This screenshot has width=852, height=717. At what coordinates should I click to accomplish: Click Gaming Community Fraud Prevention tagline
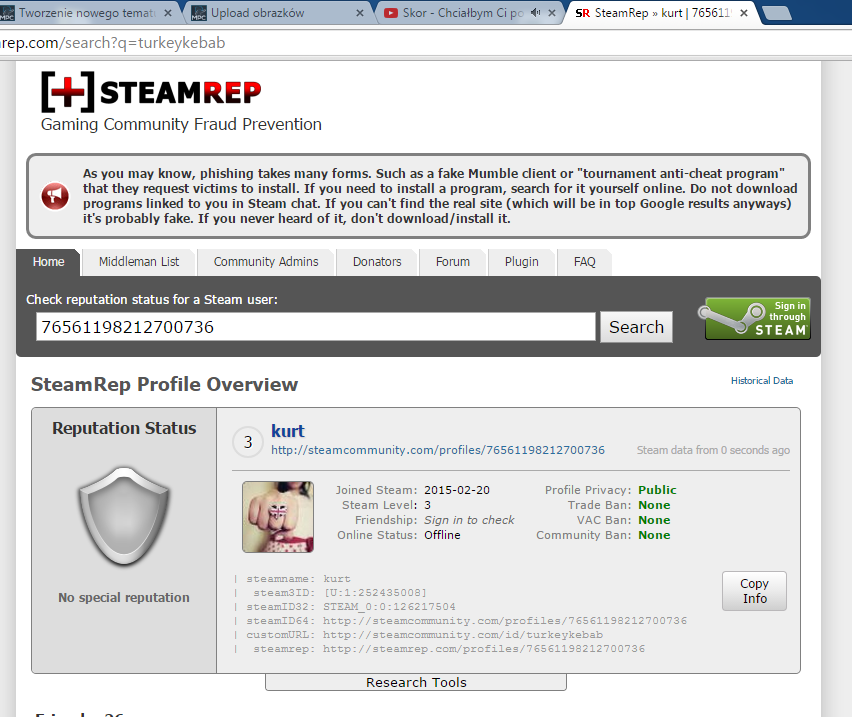[181, 124]
